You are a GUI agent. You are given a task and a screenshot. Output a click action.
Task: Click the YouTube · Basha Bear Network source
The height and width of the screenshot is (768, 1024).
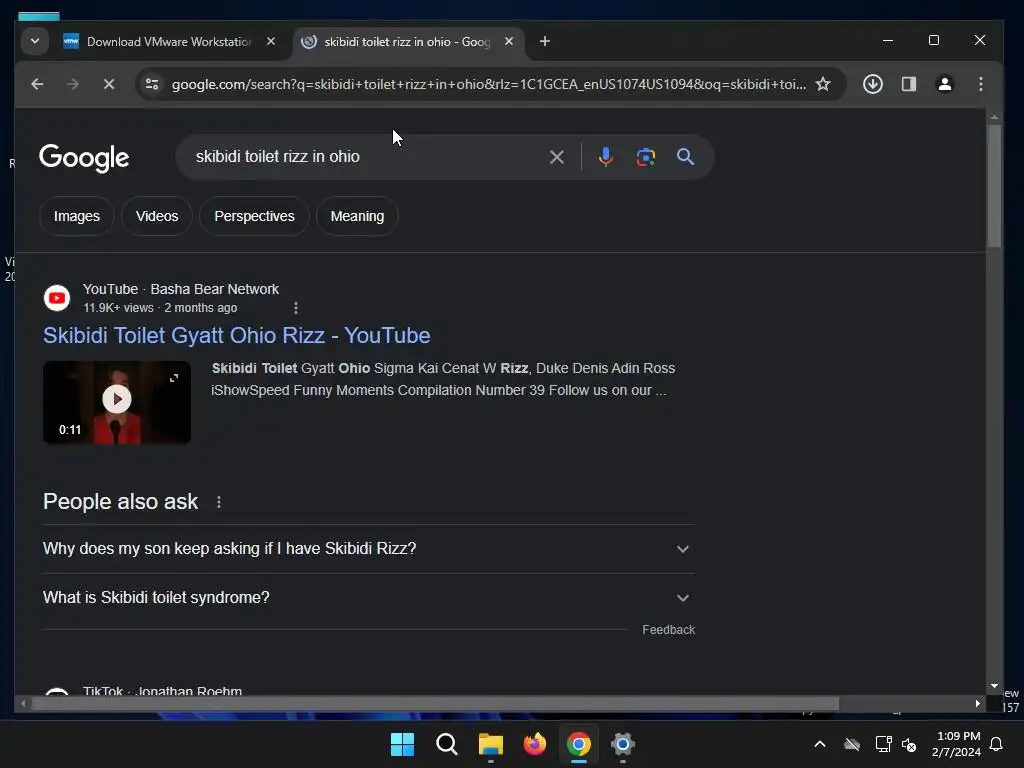click(181, 289)
